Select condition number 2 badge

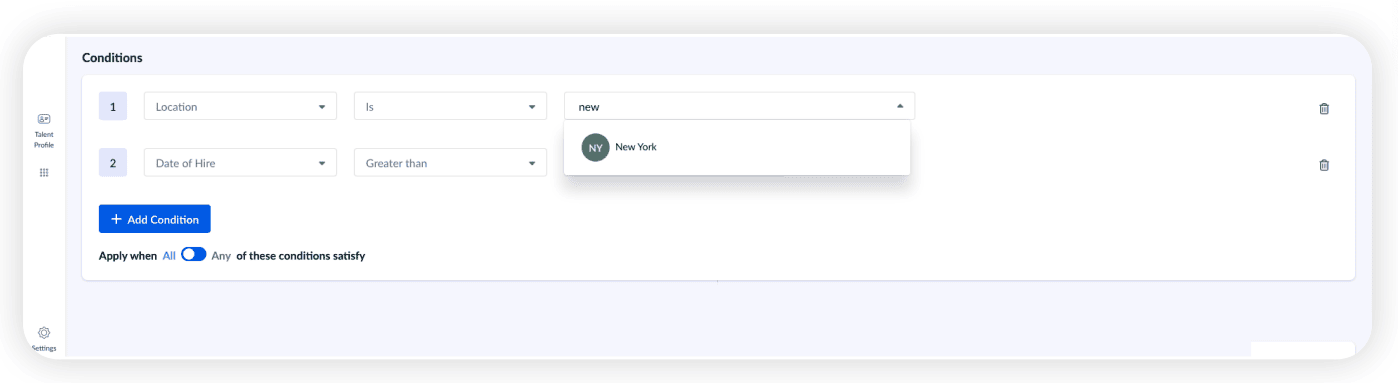tap(113, 163)
